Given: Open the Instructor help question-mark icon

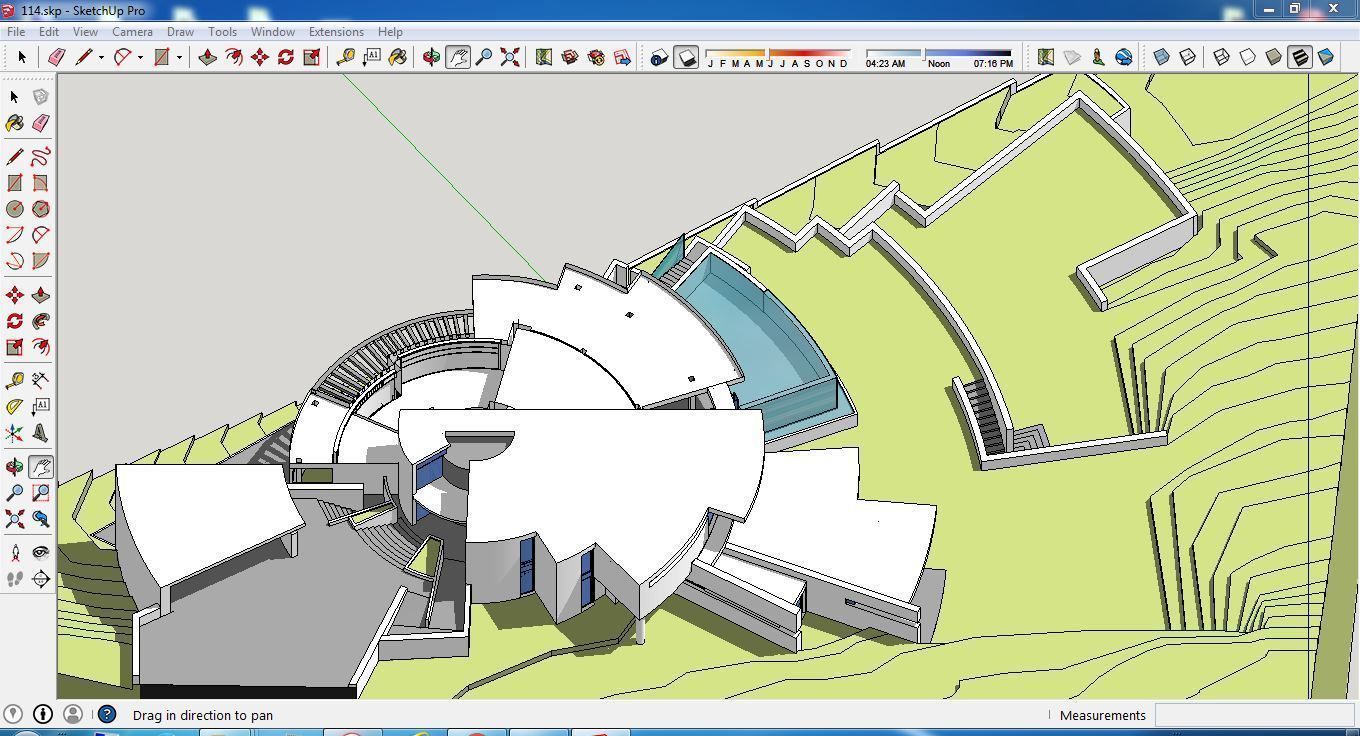Looking at the screenshot, I should (107, 714).
